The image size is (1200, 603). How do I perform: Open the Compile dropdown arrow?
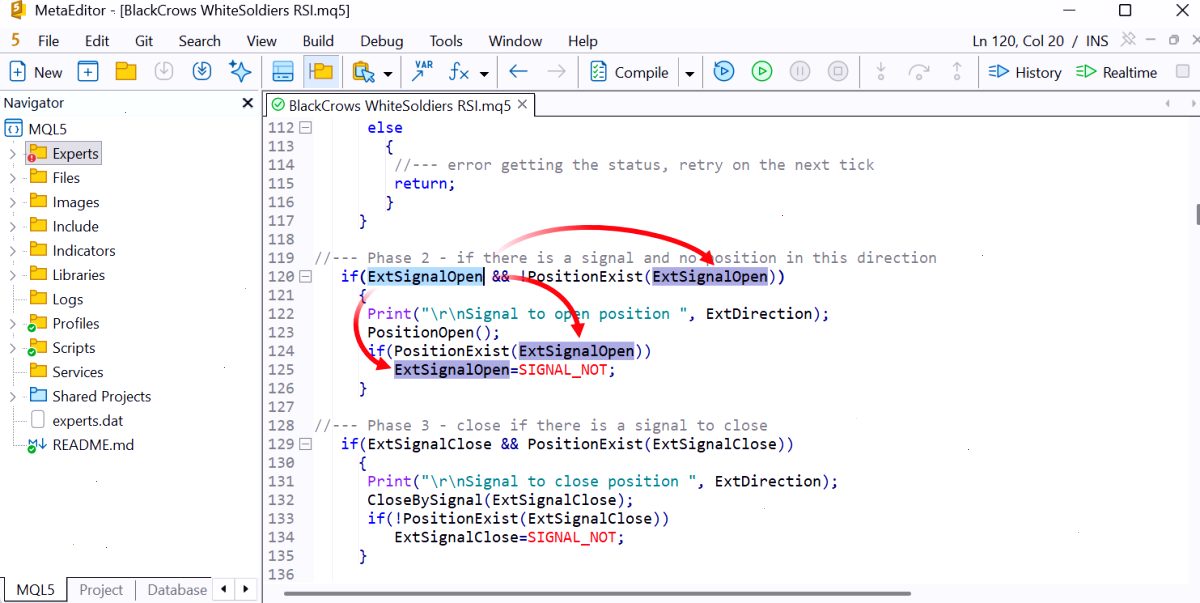click(689, 73)
